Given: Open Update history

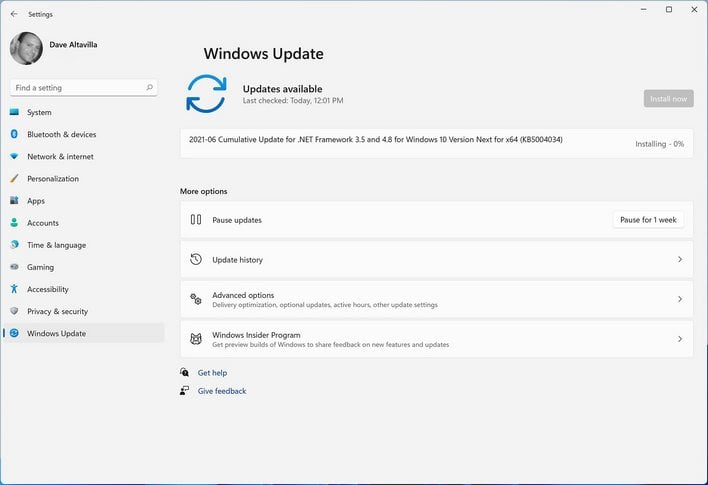Looking at the screenshot, I should pos(436,259).
